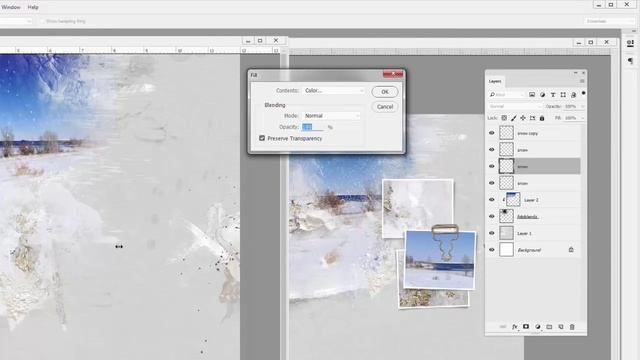Click the link layers icon
640x360 pixels.
pyautogui.click(x=503, y=327)
